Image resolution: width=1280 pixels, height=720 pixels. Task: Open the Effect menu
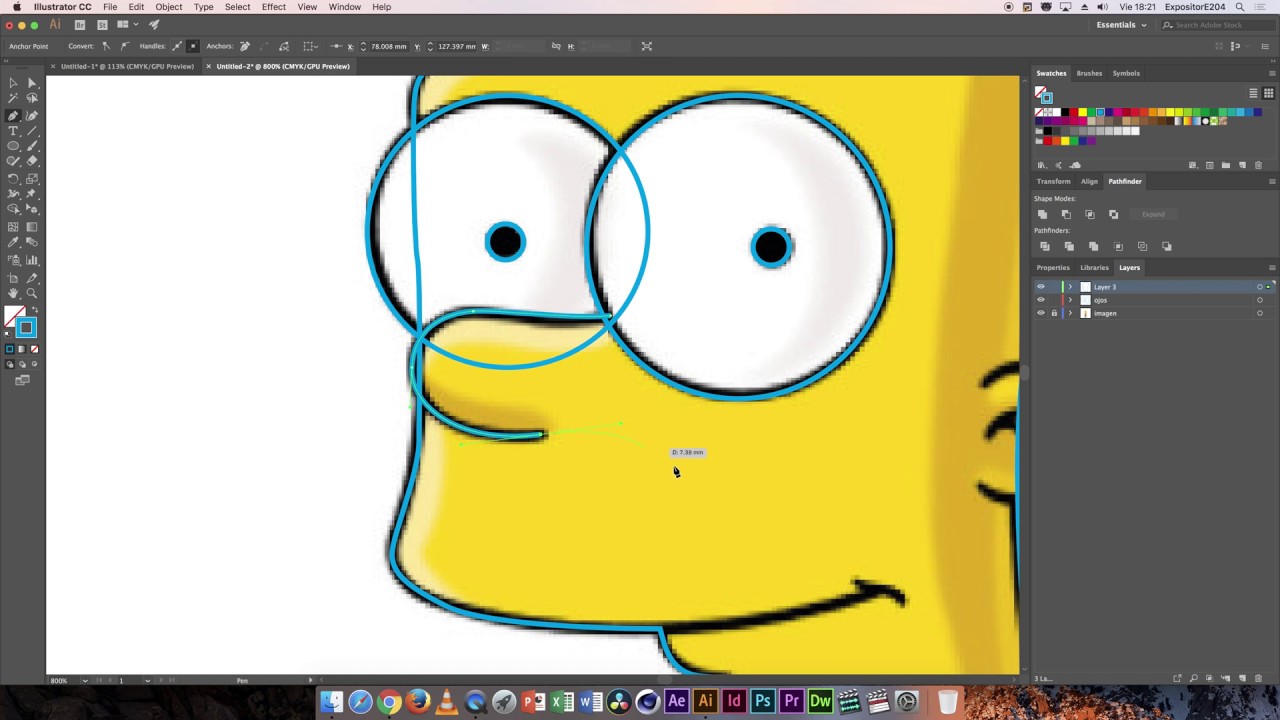[x=274, y=7]
